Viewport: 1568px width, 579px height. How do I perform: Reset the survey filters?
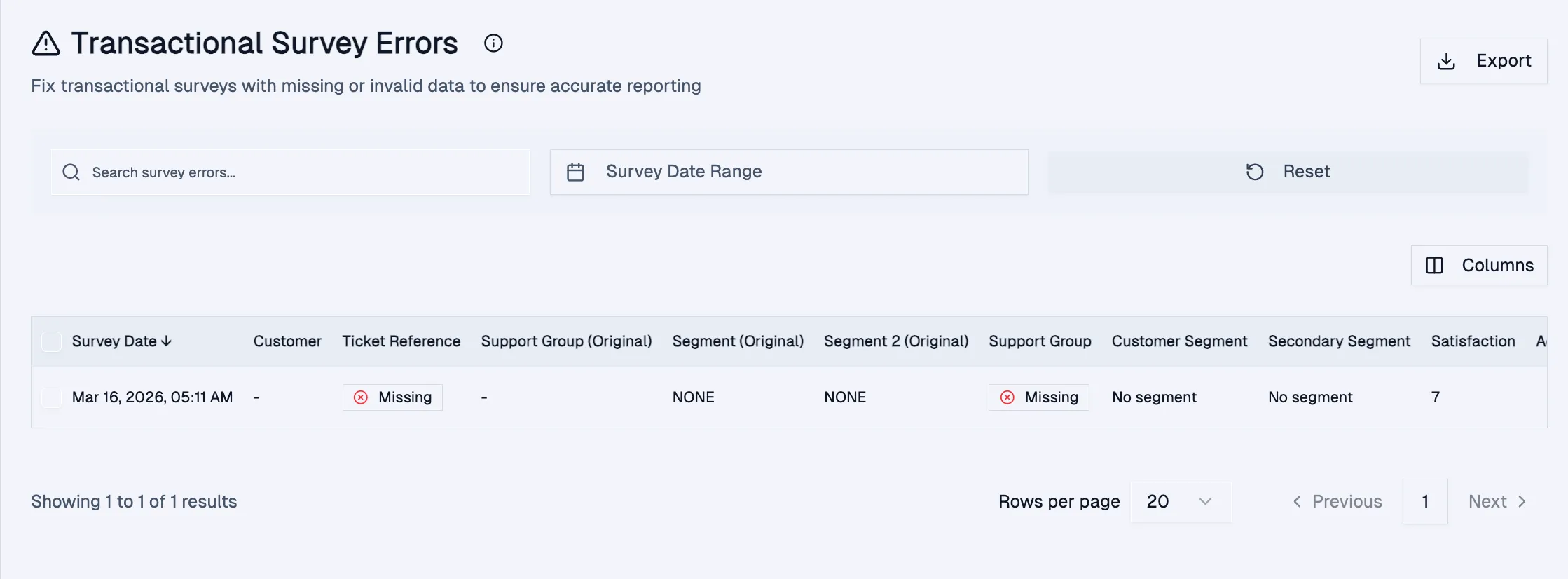[x=1288, y=172]
